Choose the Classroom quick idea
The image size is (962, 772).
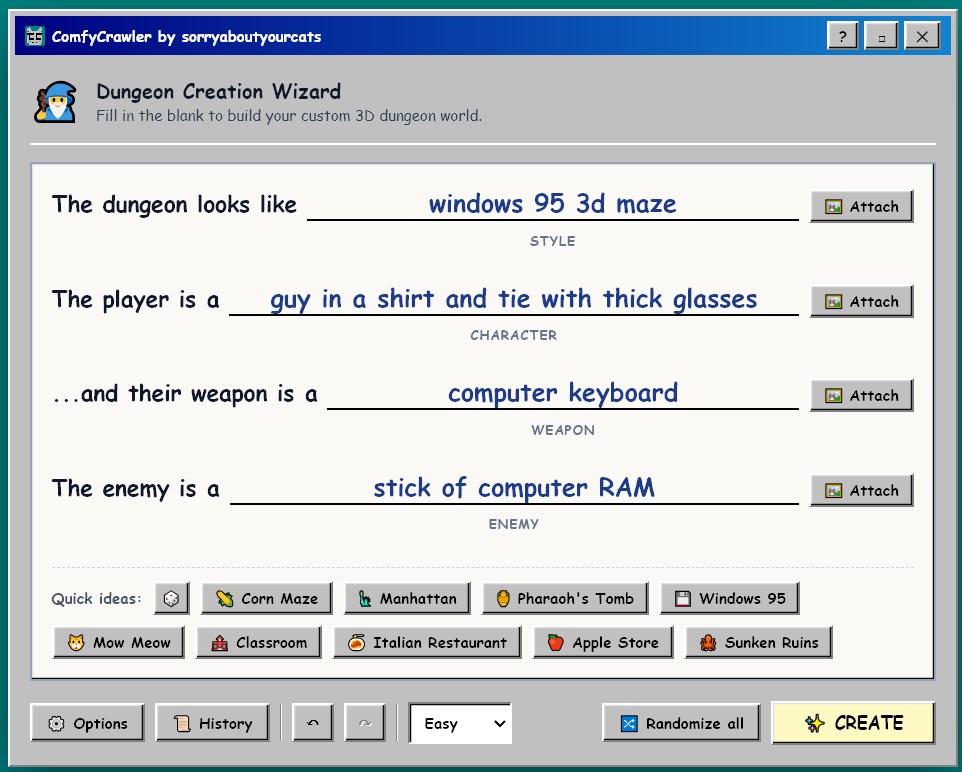point(259,643)
